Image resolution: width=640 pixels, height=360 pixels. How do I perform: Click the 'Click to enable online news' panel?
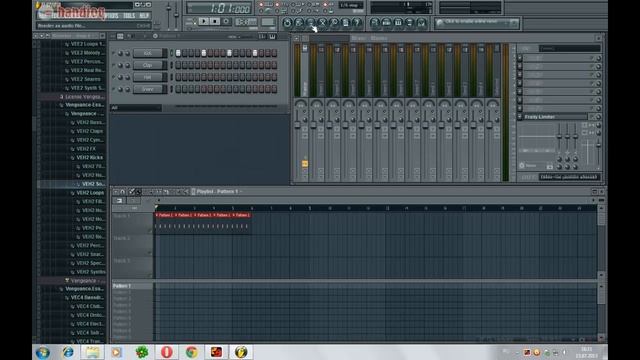pyautogui.click(x=477, y=23)
